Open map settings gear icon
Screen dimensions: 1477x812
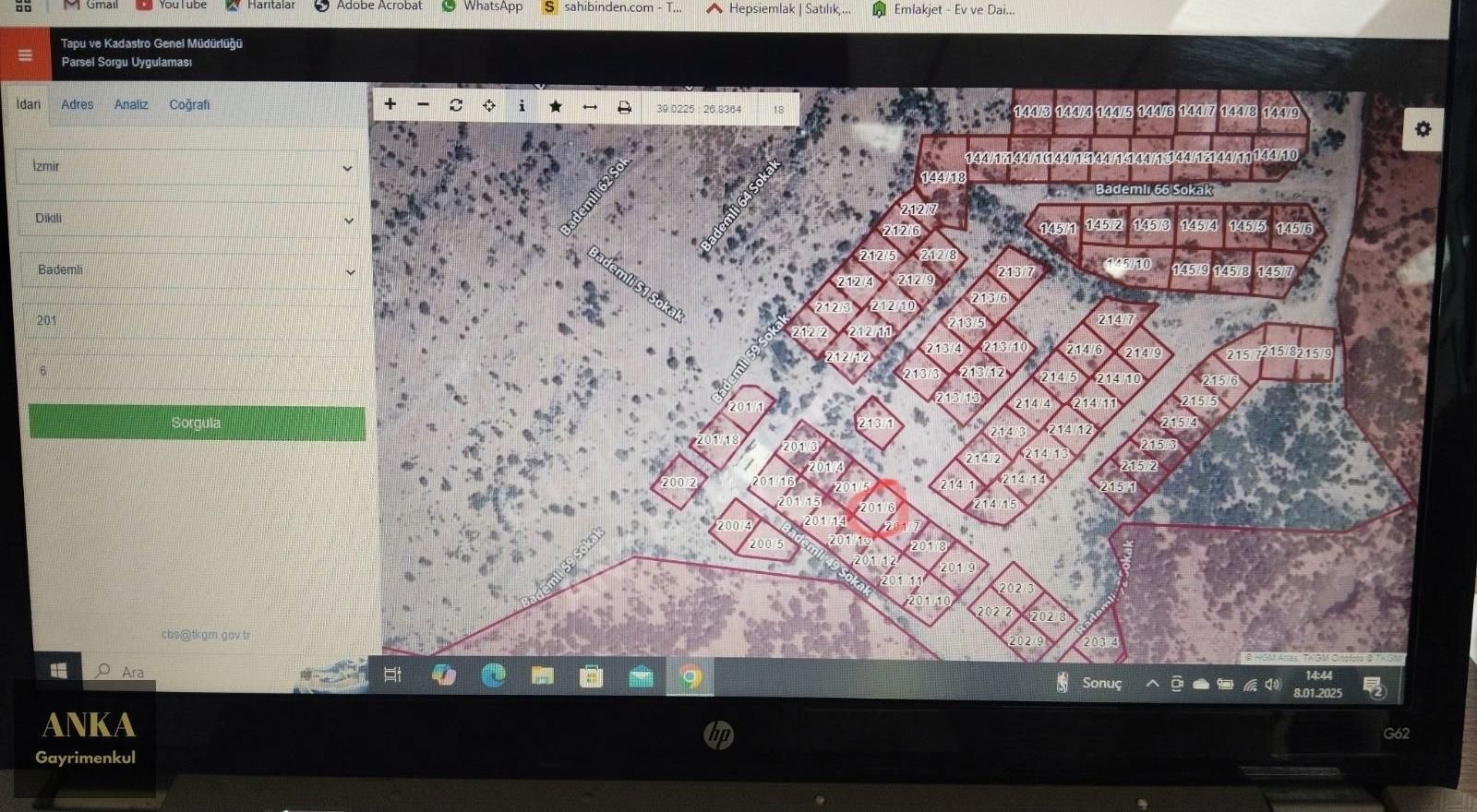tap(1423, 128)
